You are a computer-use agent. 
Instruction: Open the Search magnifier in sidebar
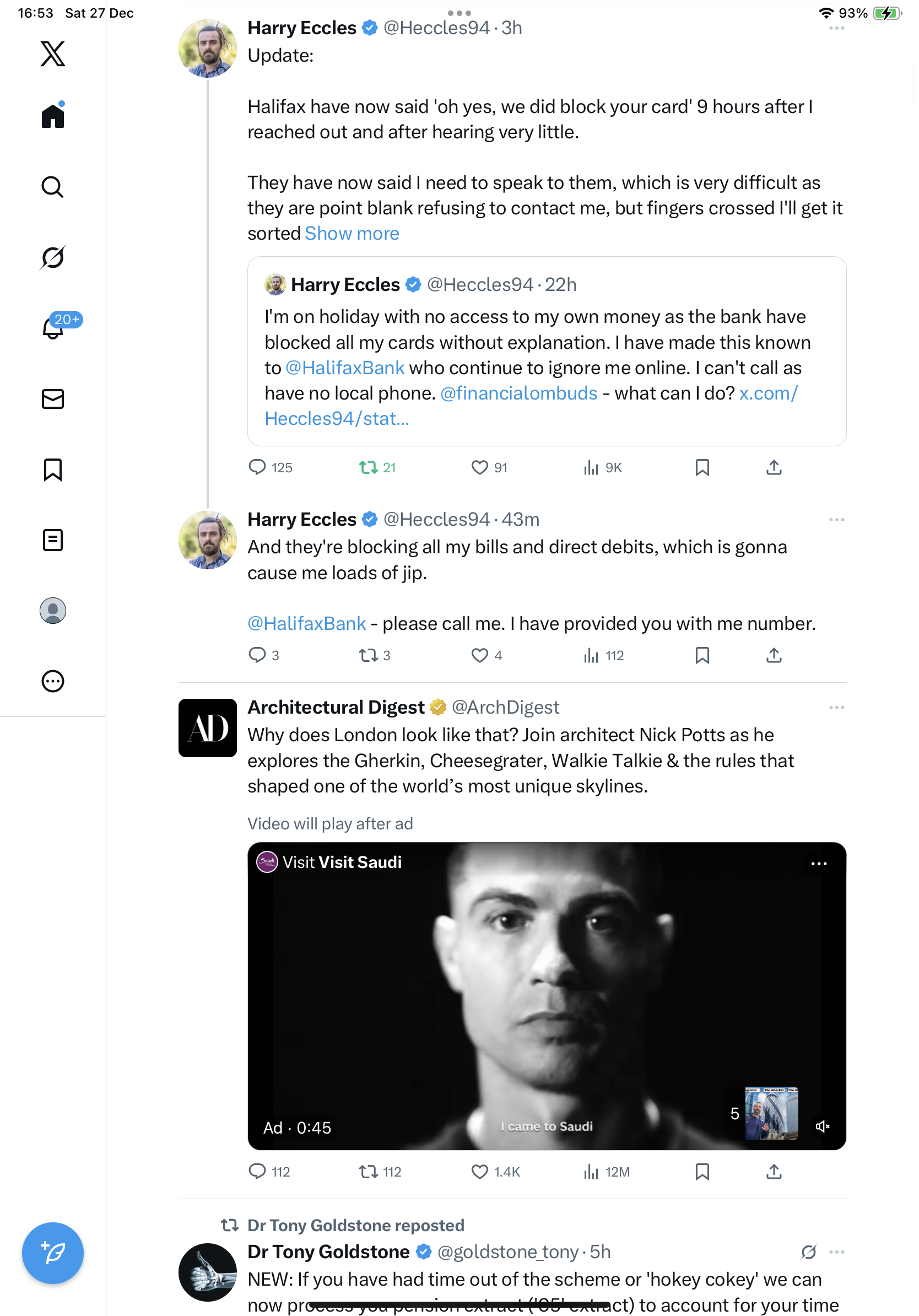53,187
